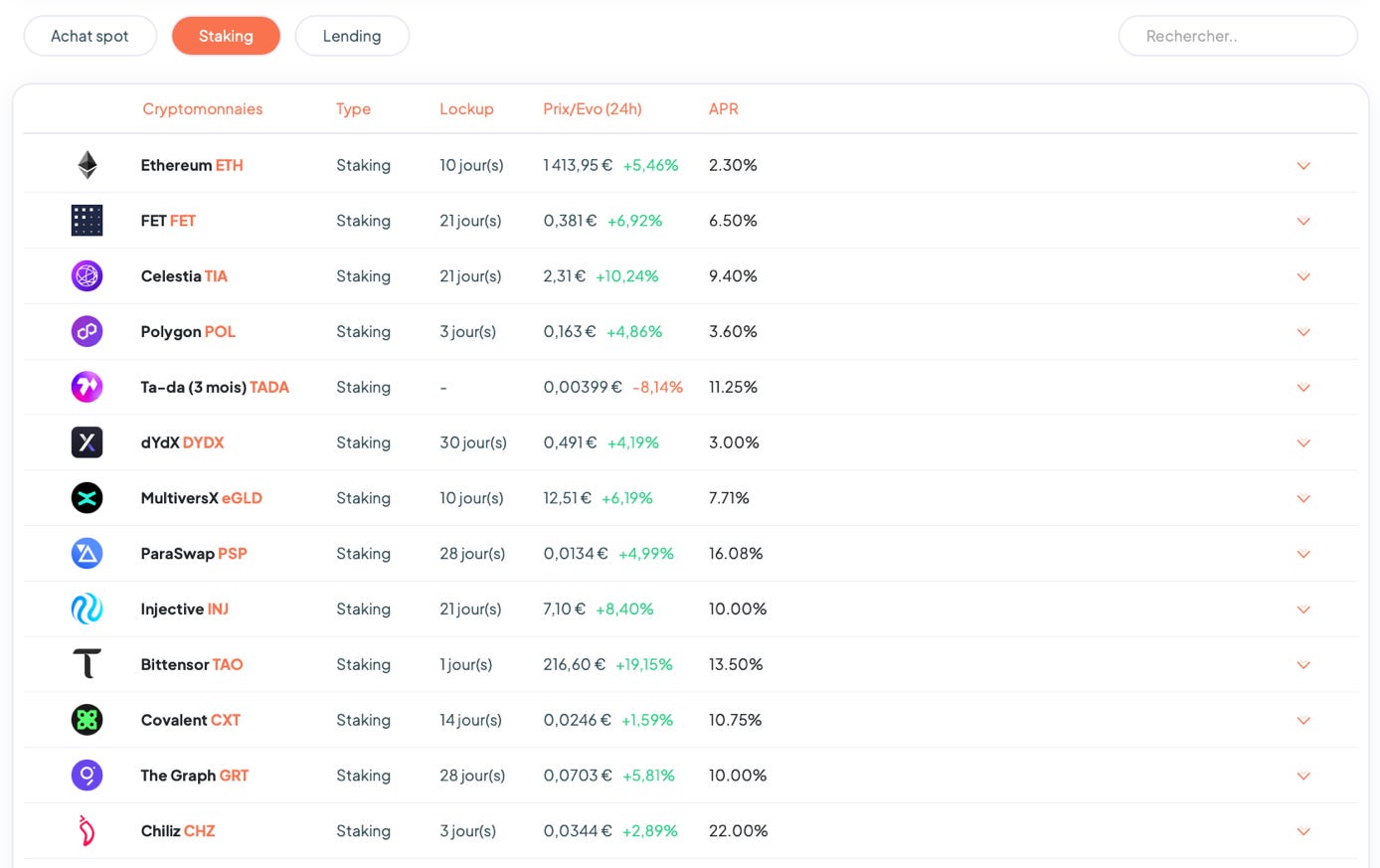Open details for Ta-da TADA row
This screenshot has width=1380, height=868.
click(1303, 388)
